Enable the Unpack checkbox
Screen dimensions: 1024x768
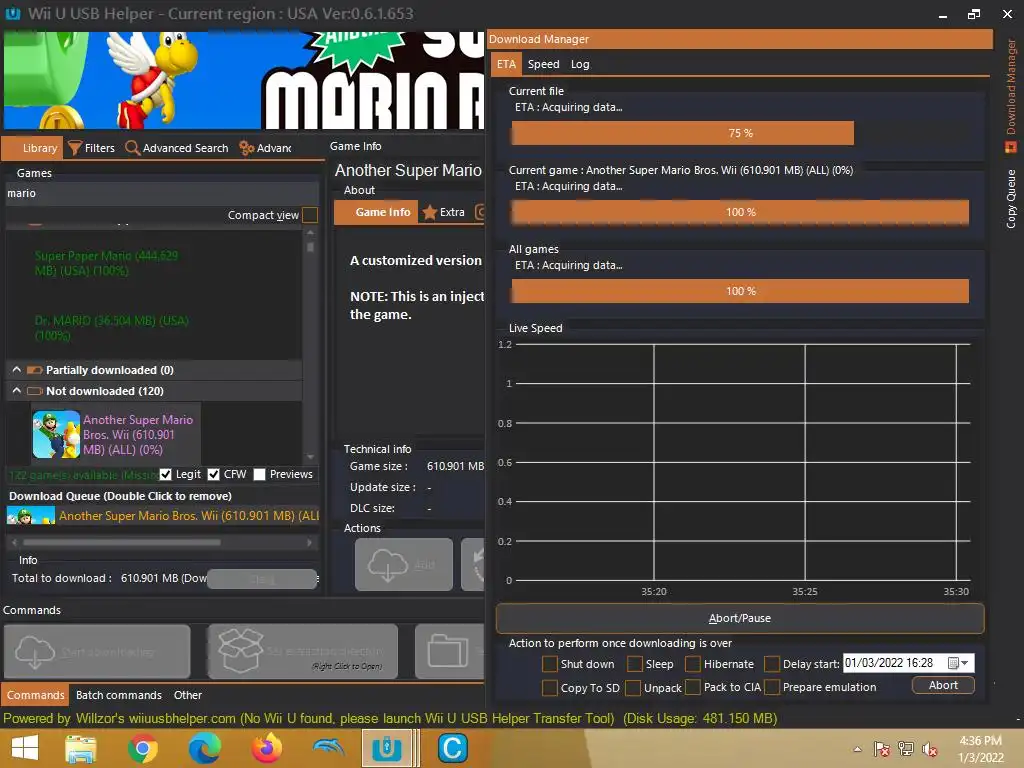[633, 688]
